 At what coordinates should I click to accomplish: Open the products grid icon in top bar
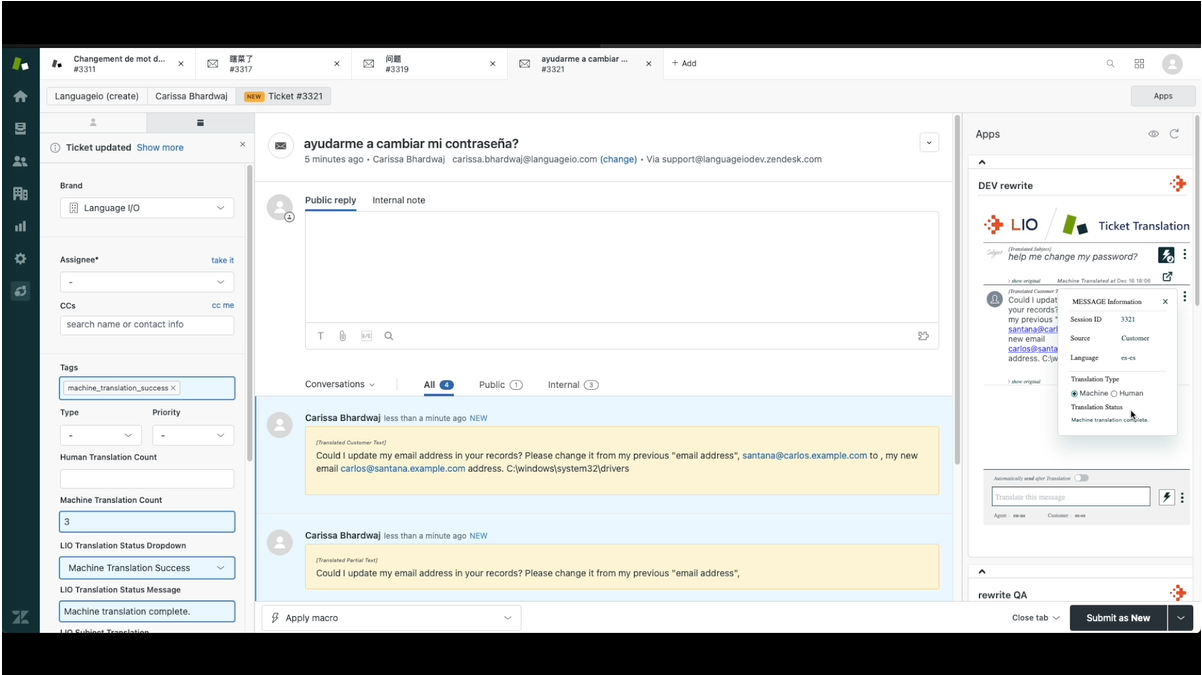[1139, 63]
